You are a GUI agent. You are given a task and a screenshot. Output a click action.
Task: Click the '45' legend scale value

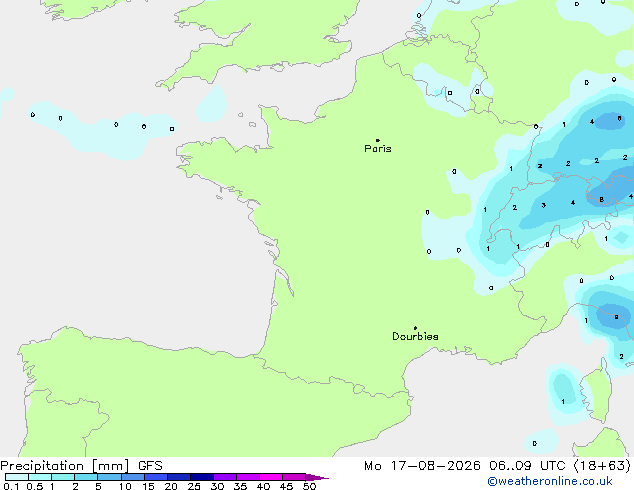(x=286, y=486)
